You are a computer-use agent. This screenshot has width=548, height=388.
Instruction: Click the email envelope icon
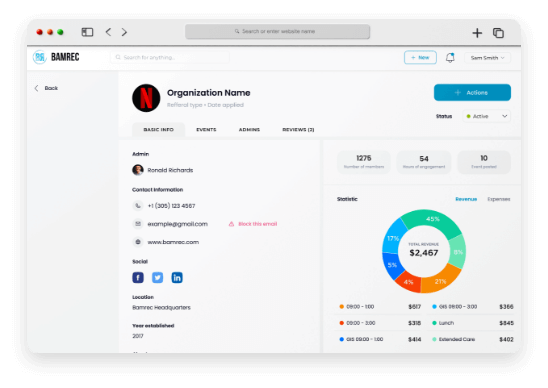[x=138, y=224]
